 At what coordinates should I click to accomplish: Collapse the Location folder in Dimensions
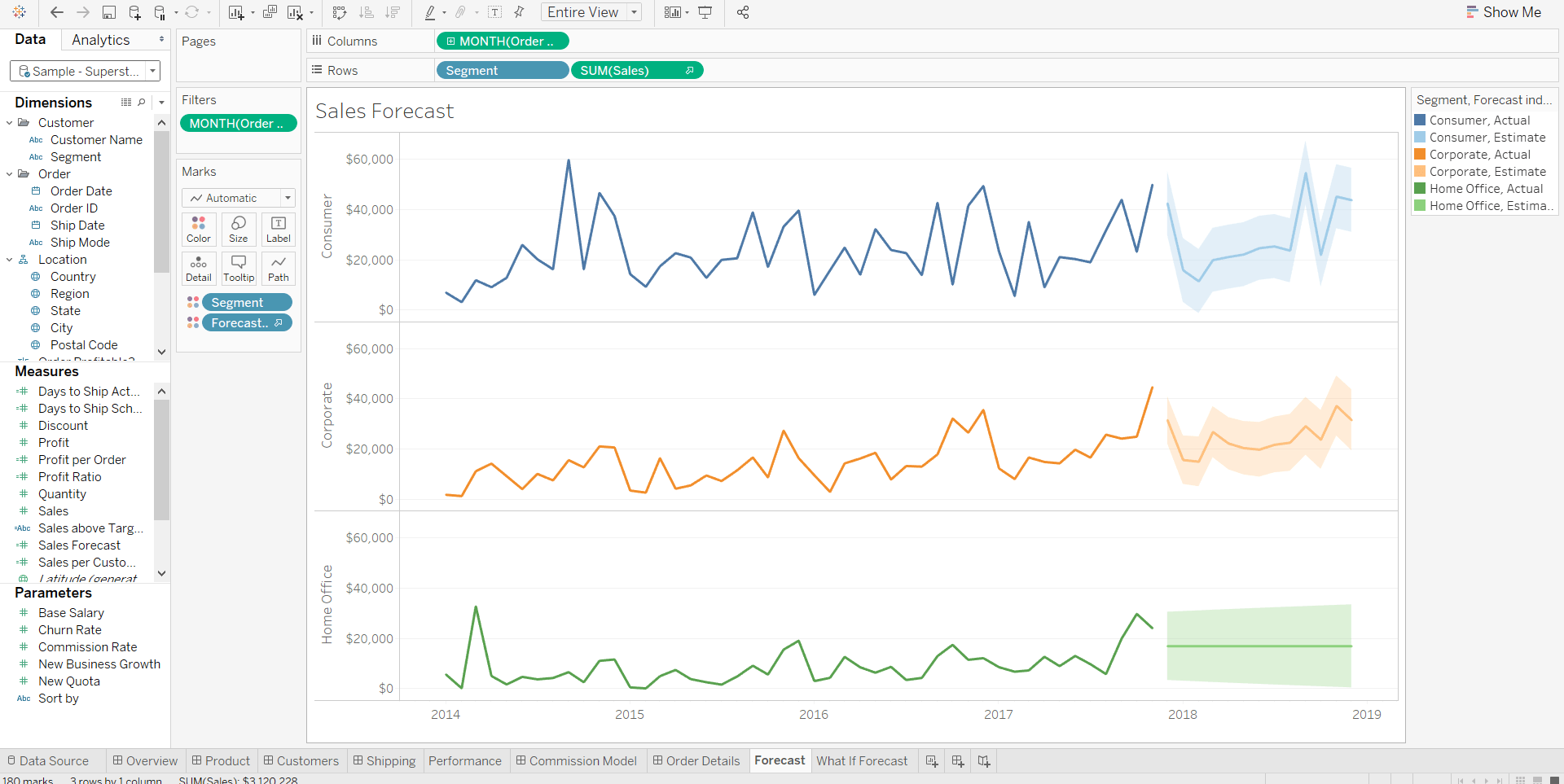(x=10, y=260)
